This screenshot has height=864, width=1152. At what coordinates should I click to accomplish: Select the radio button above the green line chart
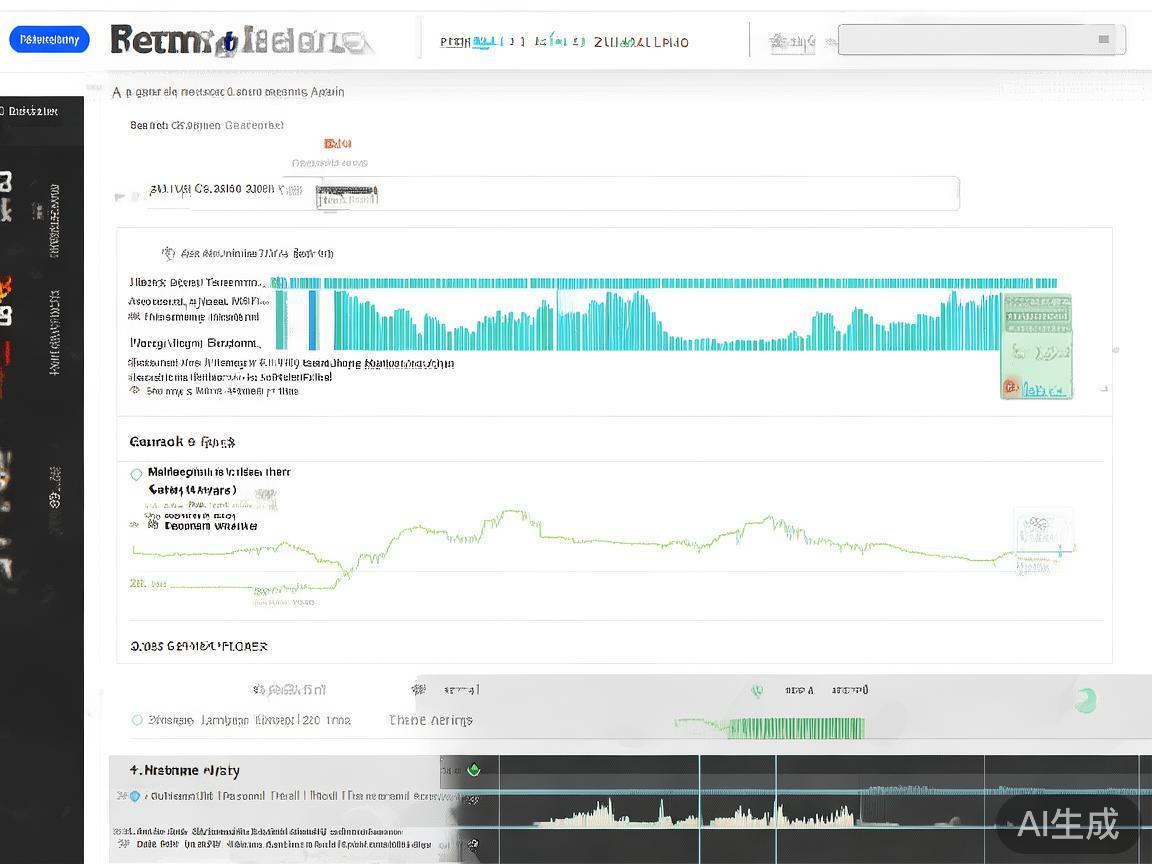pyautogui.click(x=137, y=474)
